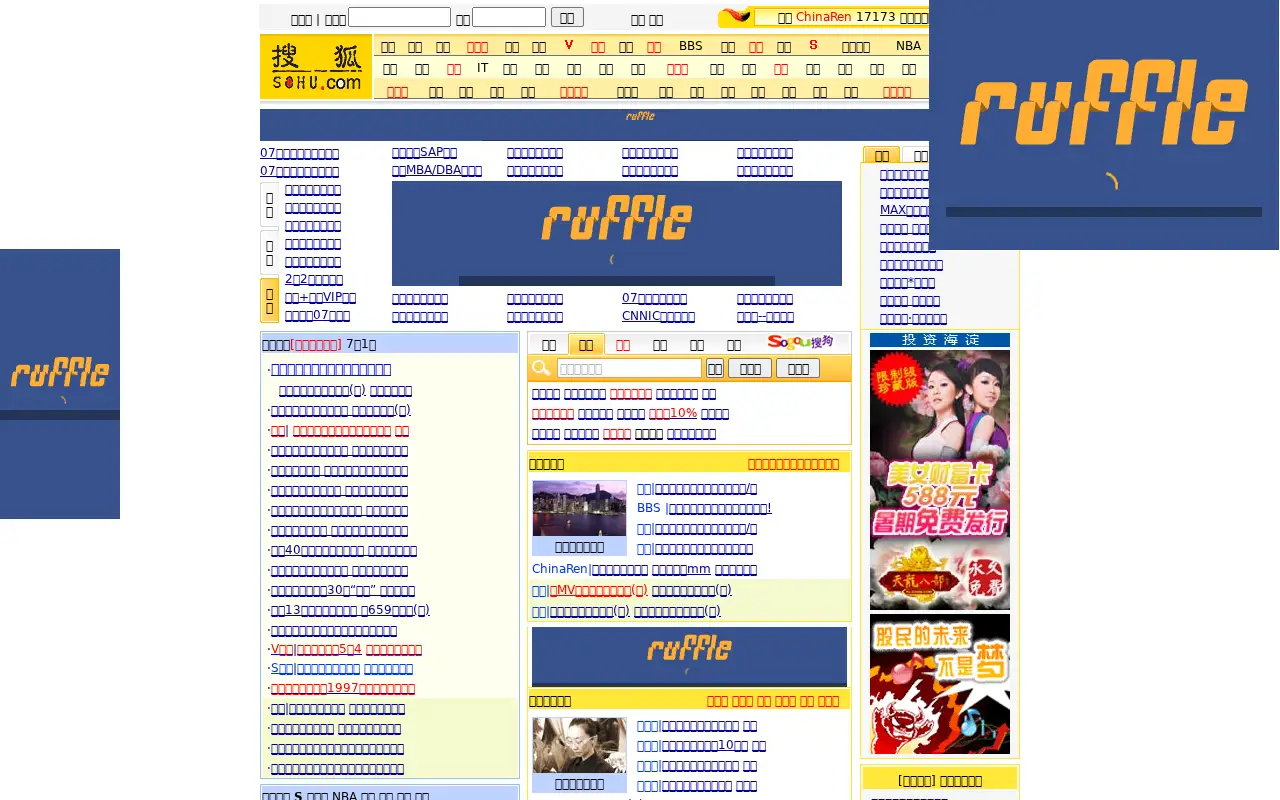Click the red fox-tail icon beside ChinaRen
Viewport: 1280px width, 800px height.
coord(736,16)
